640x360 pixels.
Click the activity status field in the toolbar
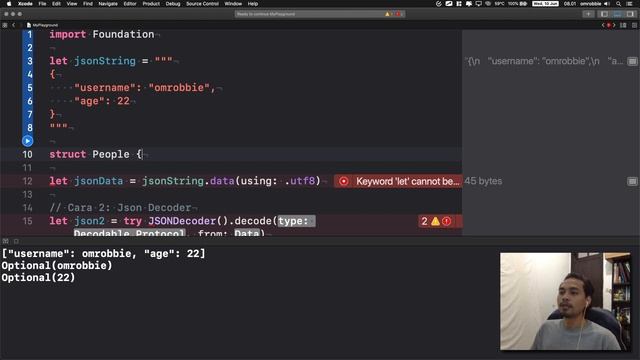320,14
